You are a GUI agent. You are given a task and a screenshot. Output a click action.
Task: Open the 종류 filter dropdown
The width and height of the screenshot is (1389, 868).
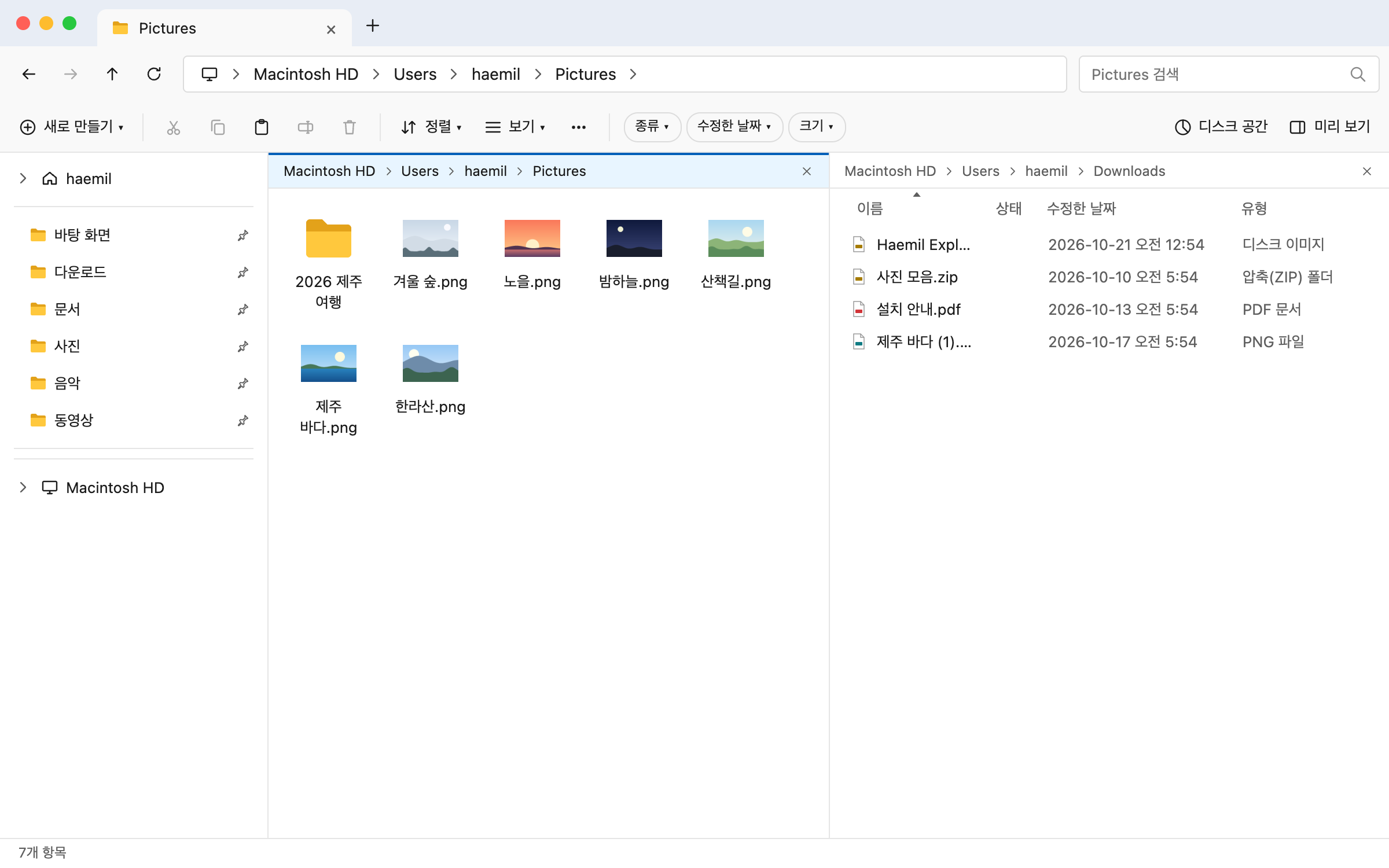tap(652, 127)
